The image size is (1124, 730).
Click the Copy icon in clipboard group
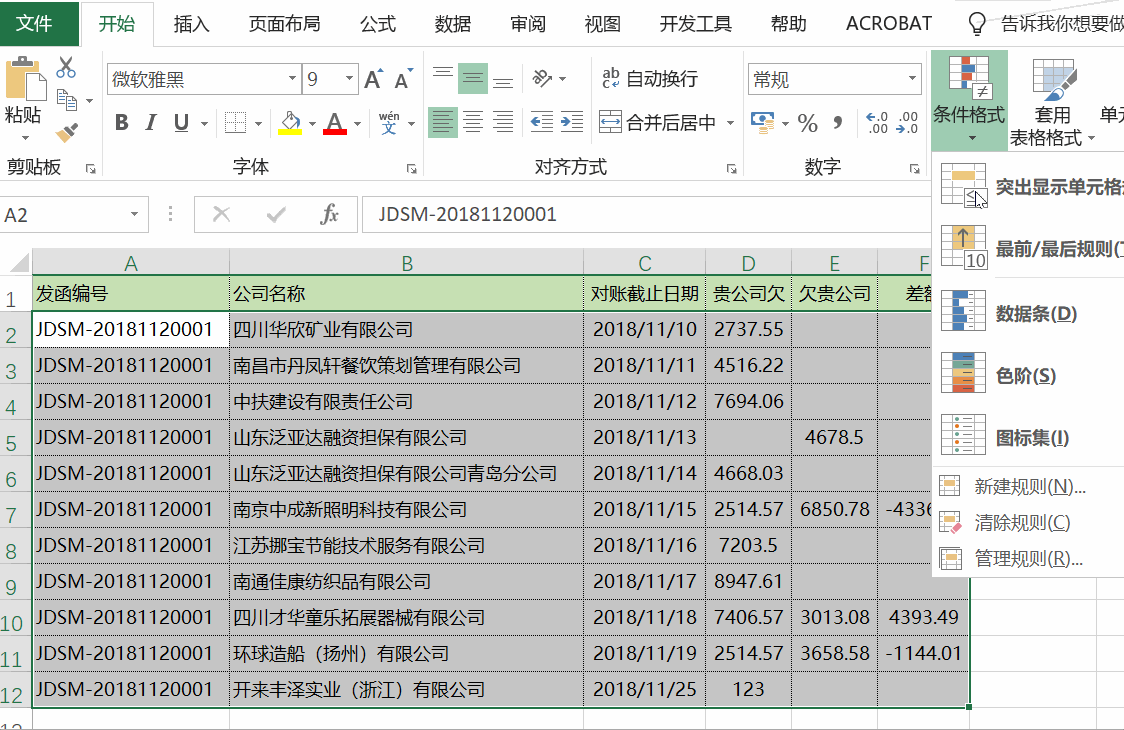67,100
